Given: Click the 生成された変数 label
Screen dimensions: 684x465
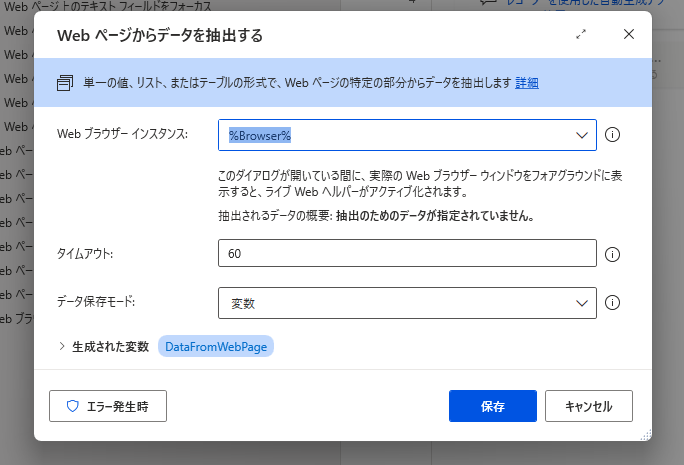Looking at the screenshot, I should pyautogui.click(x=110, y=346).
